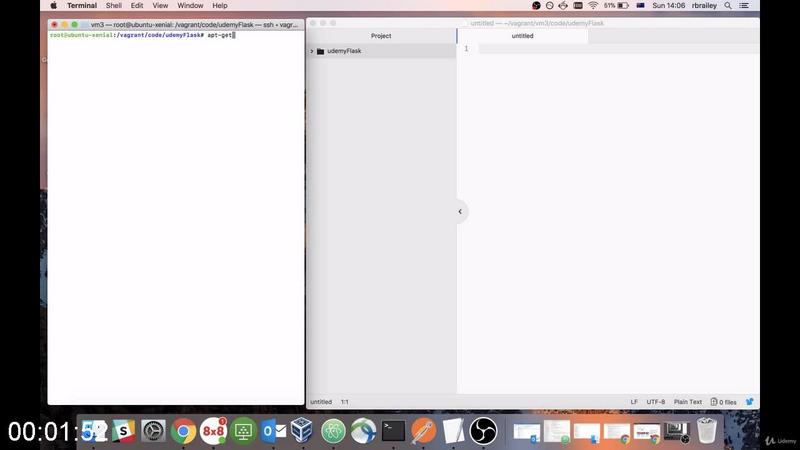
Task: Click the battery status indicator
Action: coord(616,6)
